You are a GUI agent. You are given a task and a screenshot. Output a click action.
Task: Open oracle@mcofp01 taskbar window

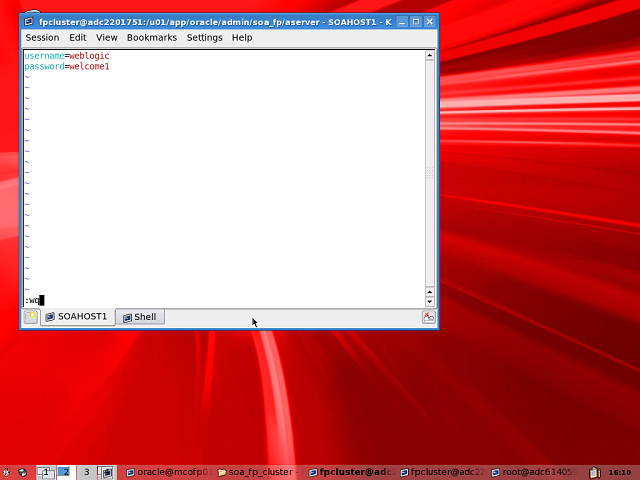tap(169, 472)
